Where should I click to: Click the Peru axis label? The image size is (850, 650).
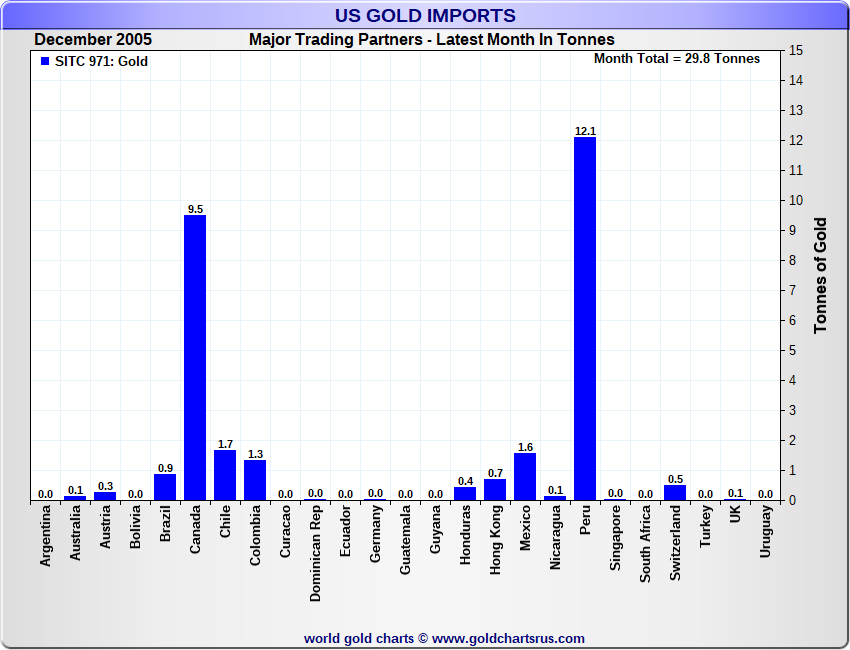[x=585, y=519]
